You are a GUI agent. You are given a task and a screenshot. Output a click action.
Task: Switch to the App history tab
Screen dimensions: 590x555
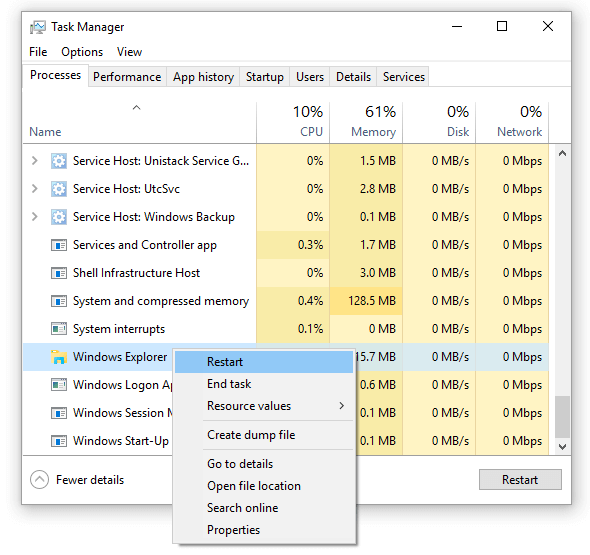(203, 77)
